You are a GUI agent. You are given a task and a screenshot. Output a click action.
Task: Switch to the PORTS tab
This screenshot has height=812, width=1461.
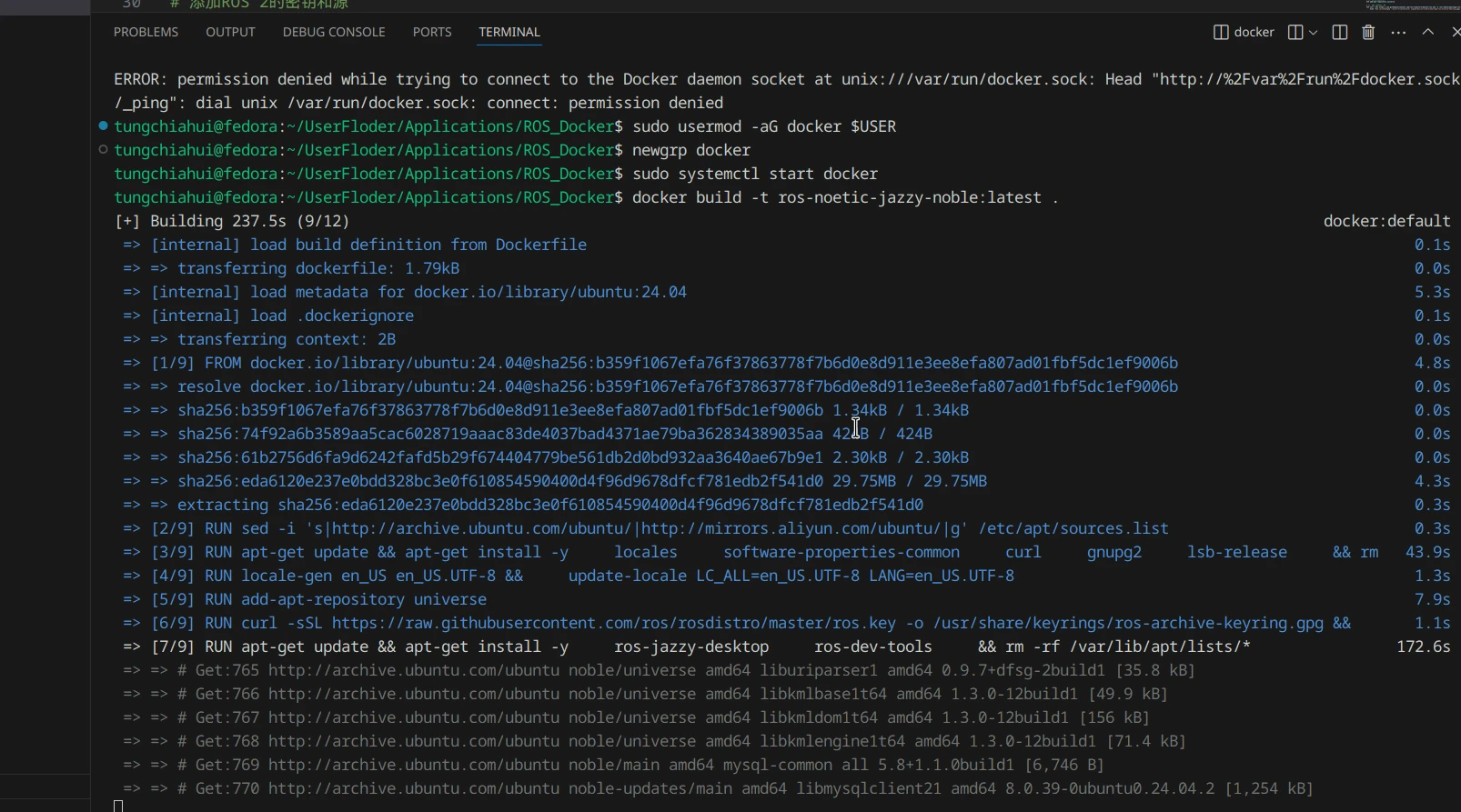[432, 32]
